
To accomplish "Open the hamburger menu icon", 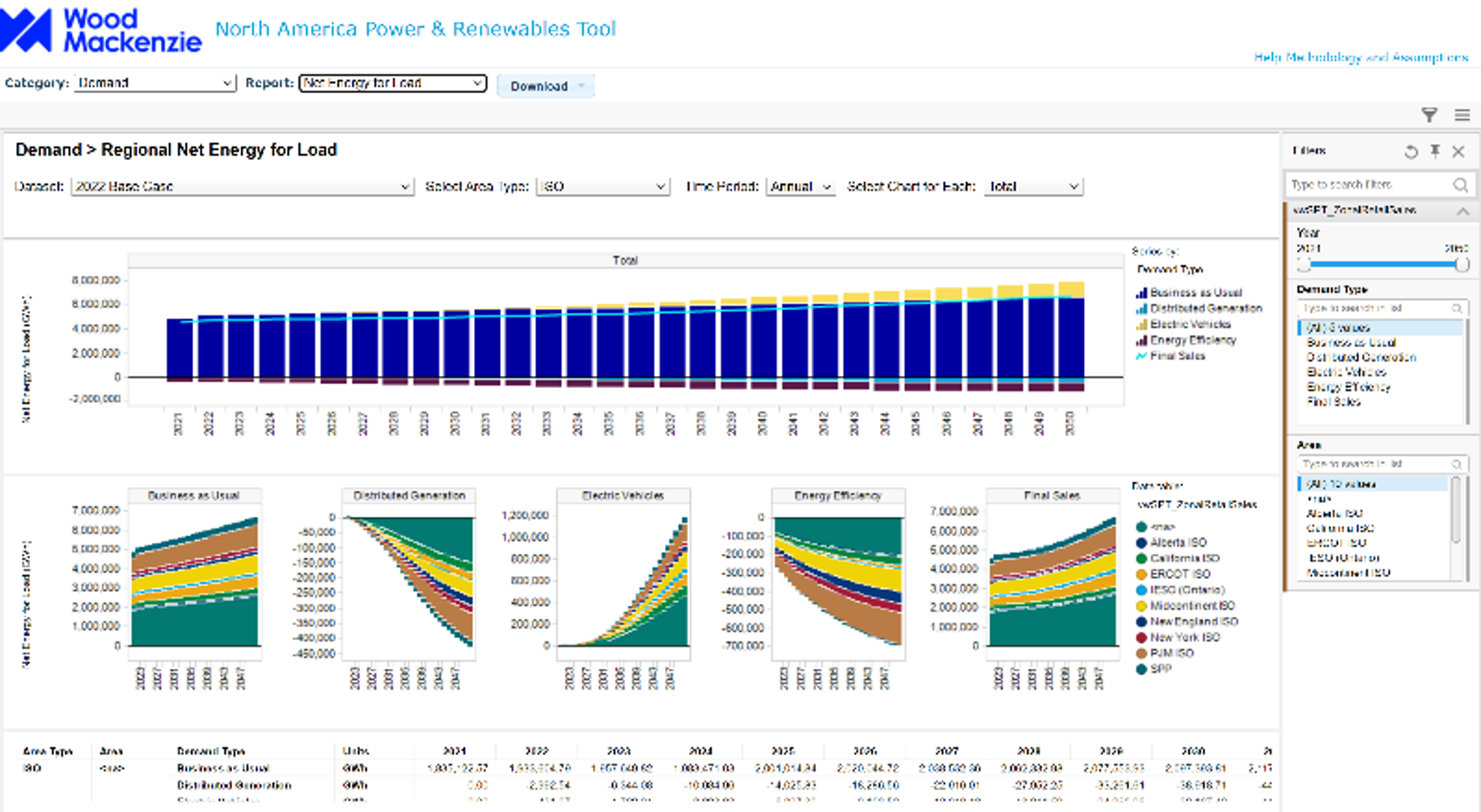I will click(1462, 115).
